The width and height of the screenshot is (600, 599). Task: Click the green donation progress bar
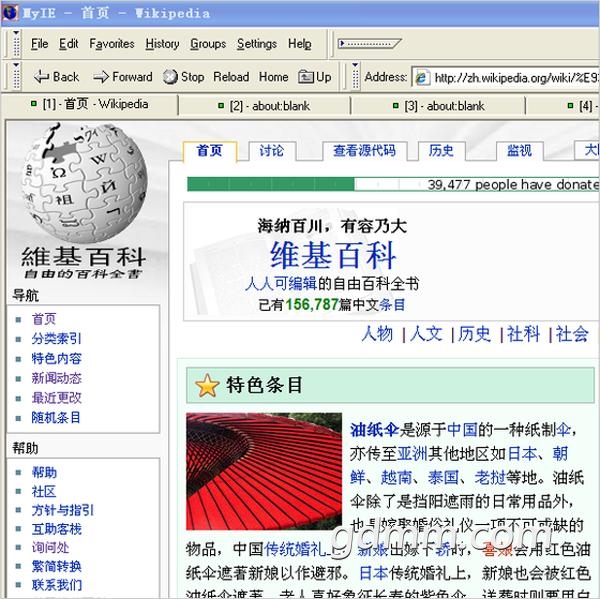coord(271,184)
